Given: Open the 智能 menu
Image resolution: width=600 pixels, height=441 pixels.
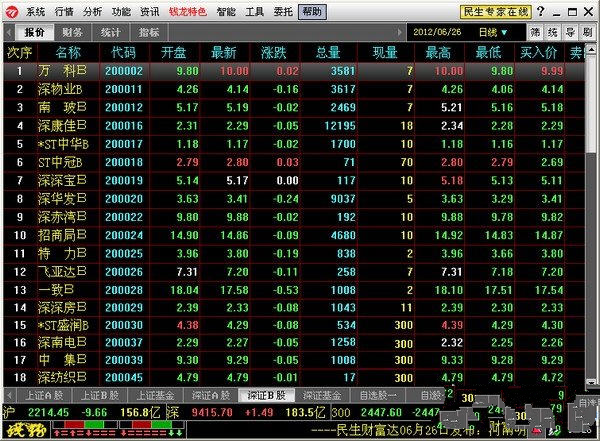Looking at the screenshot, I should [x=226, y=12].
